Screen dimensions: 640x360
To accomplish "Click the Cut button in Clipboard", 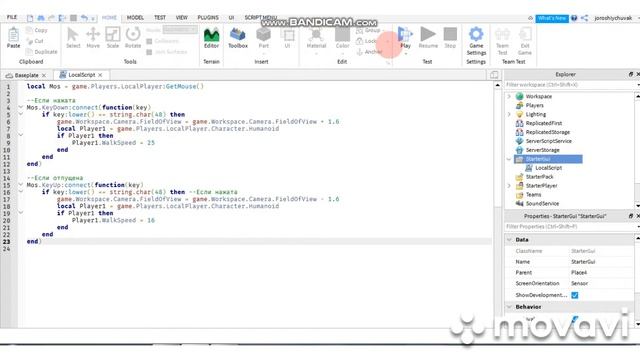I will (x=35, y=41).
